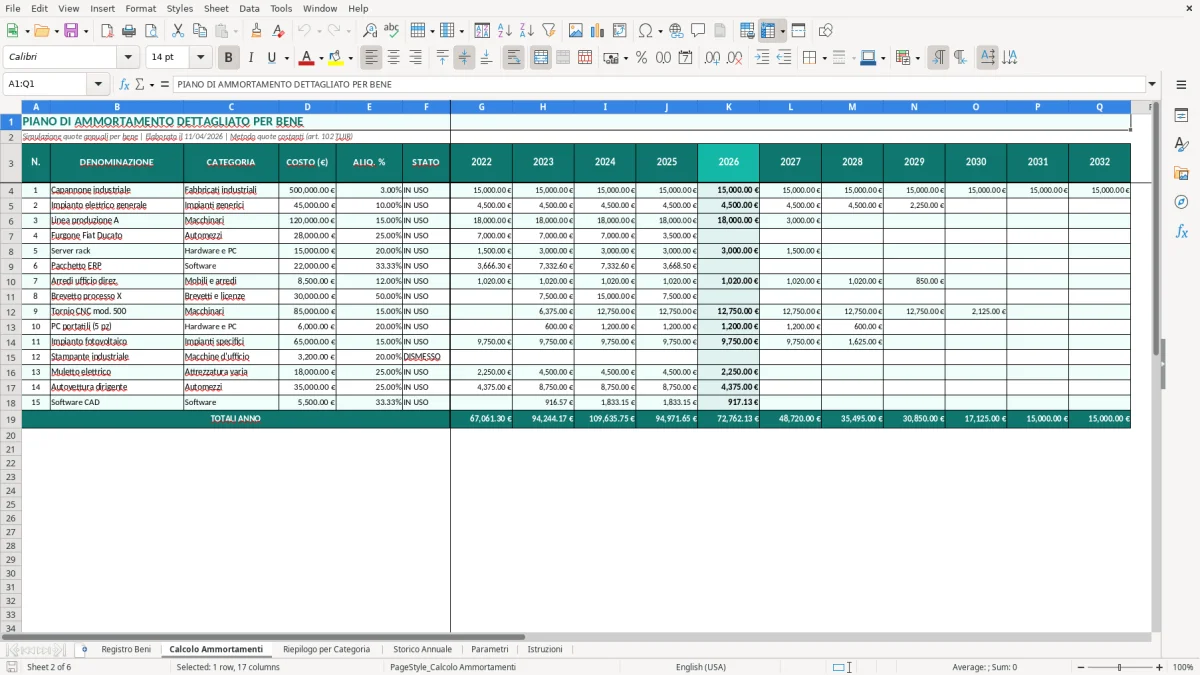Click the AutoFilter funnel icon

(x=548, y=31)
